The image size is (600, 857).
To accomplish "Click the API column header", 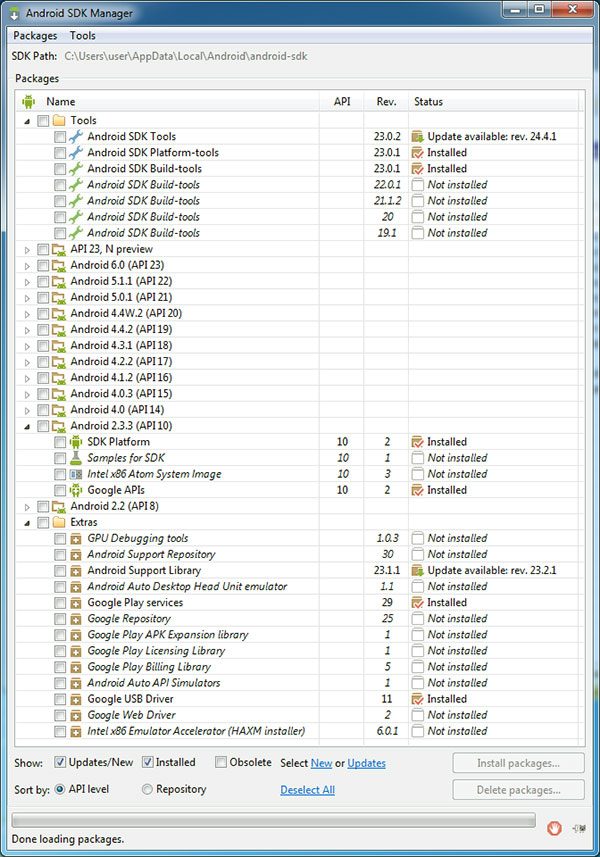I will pyautogui.click(x=342, y=102).
